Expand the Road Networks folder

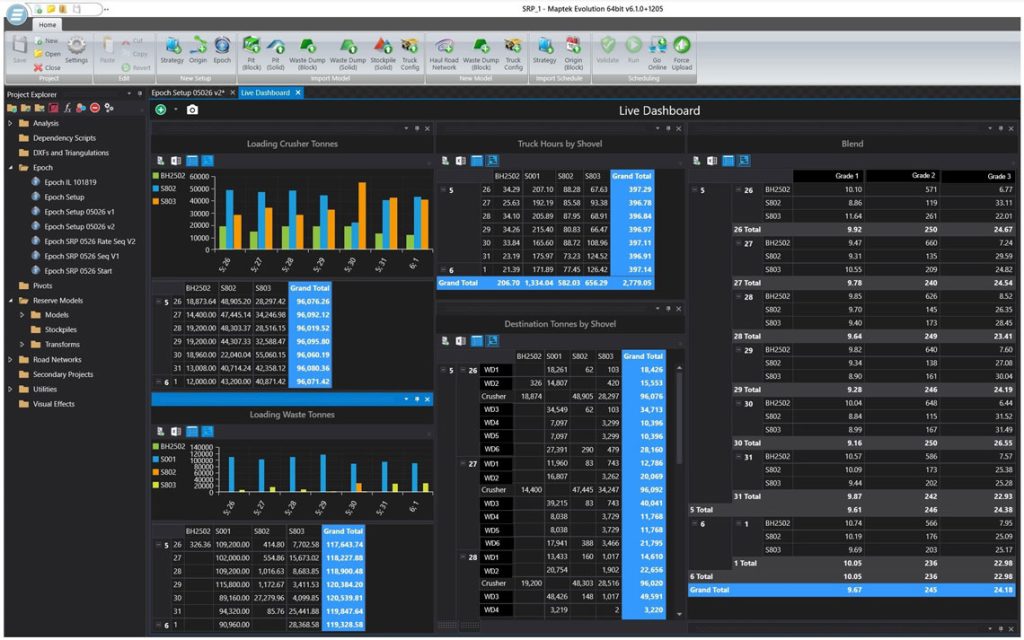click(x=10, y=360)
